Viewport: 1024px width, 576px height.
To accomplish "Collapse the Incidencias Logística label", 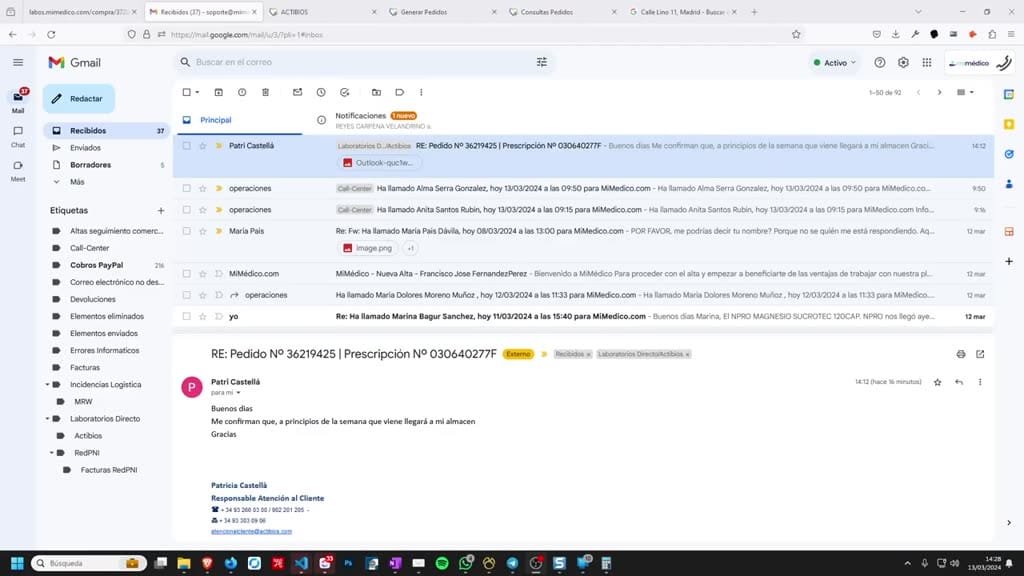I will tap(47, 385).
